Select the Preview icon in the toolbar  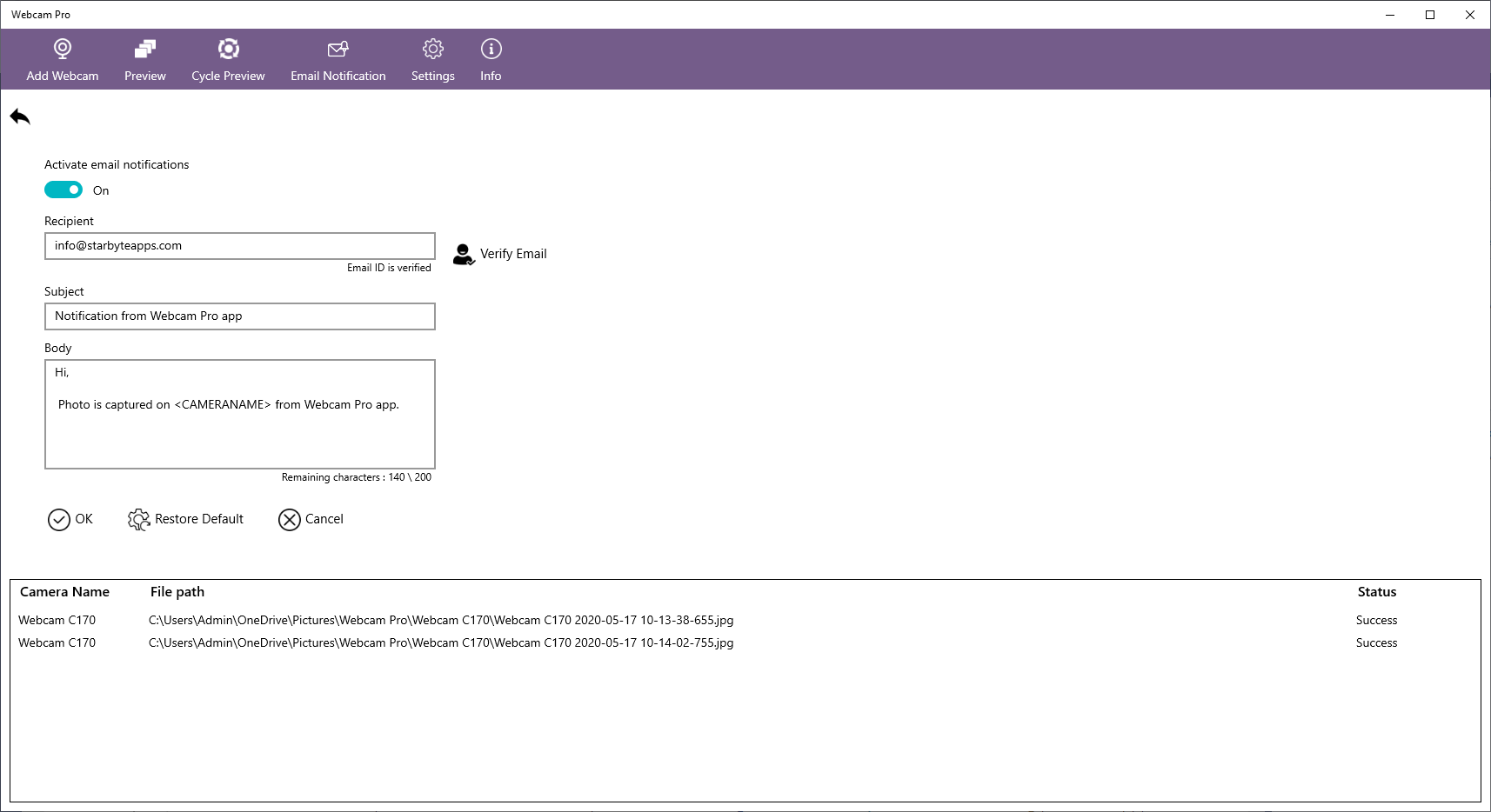[x=144, y=49]
